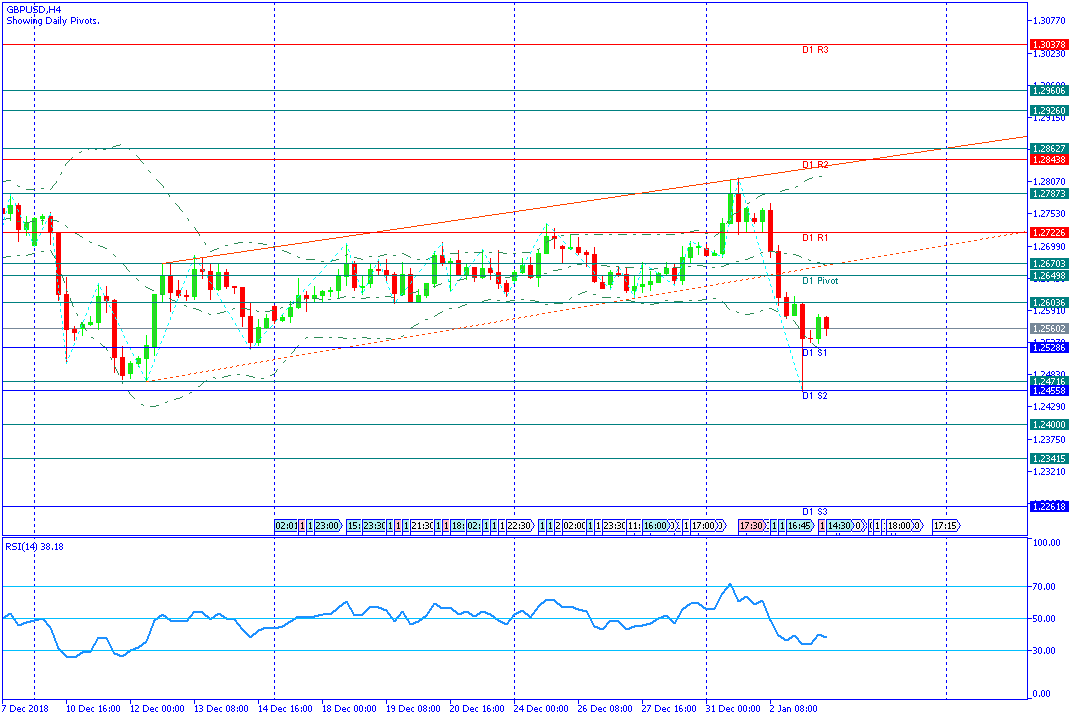This screenshot has height=720, width=1080.
Task: Select the D1 R1 pivot label
Action: pyautogui.click(x=816, y=238)
